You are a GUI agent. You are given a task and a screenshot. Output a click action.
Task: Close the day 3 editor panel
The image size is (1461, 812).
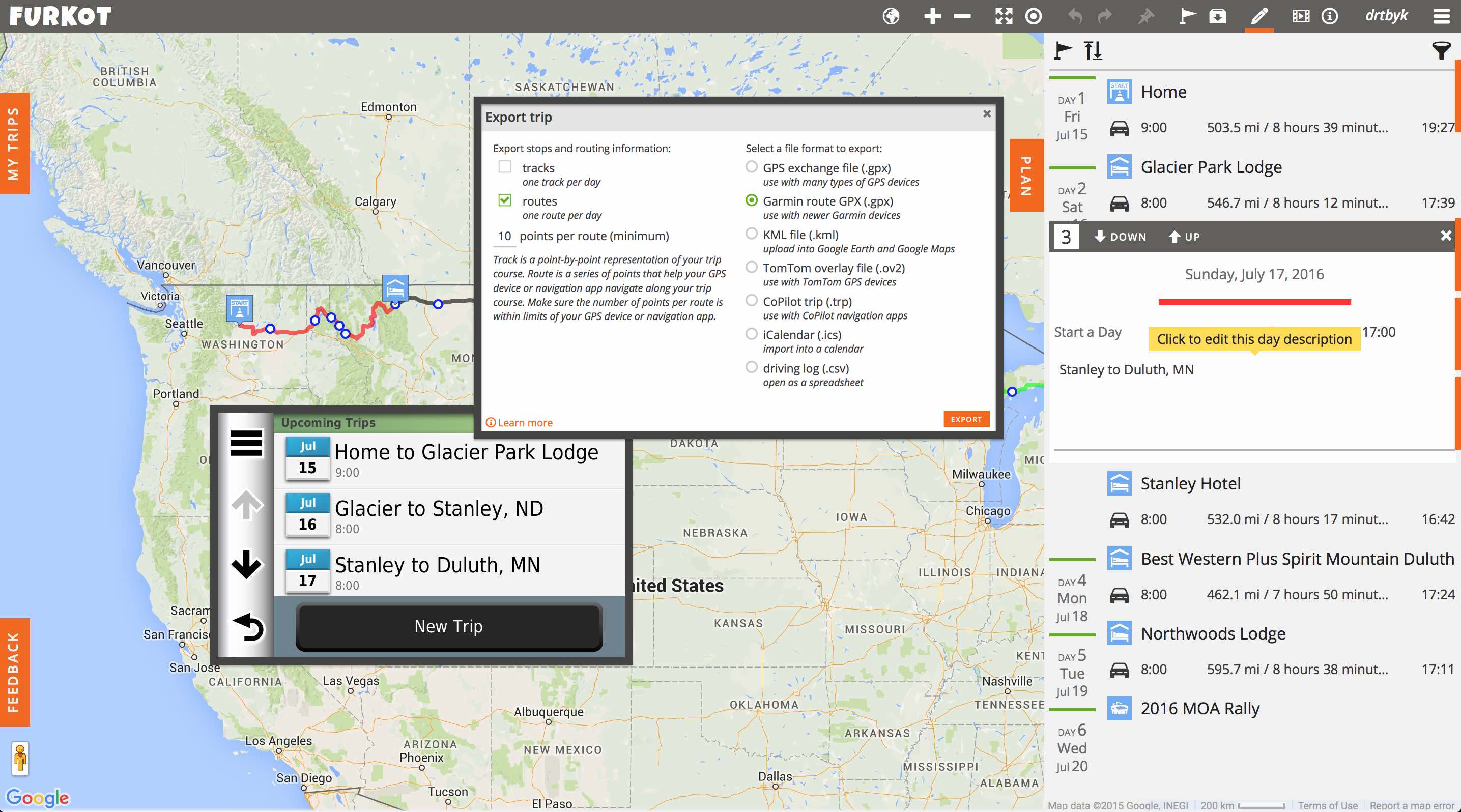click(x=1446, y=236)
